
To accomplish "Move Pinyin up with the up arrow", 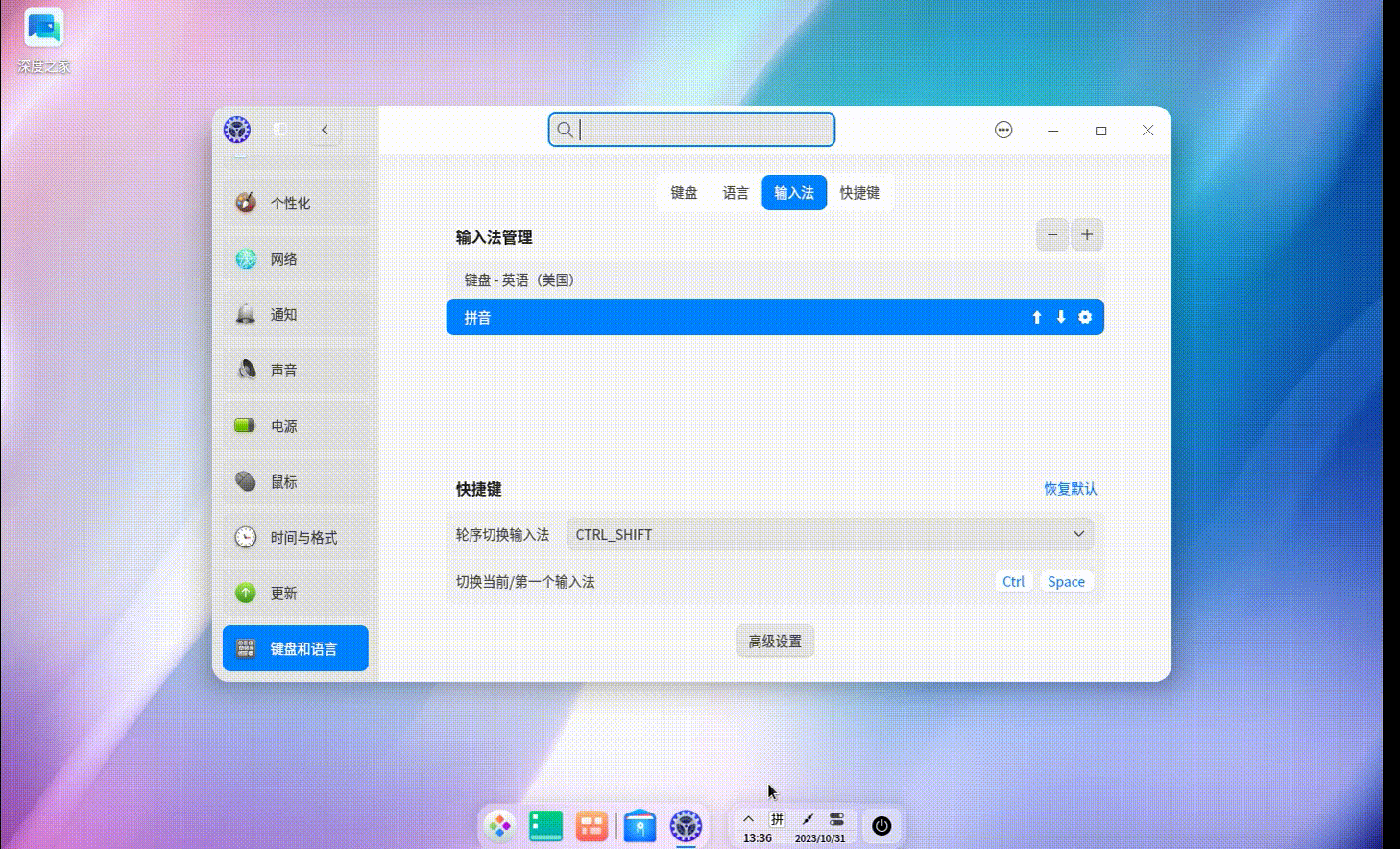I will click(1036, 317).
